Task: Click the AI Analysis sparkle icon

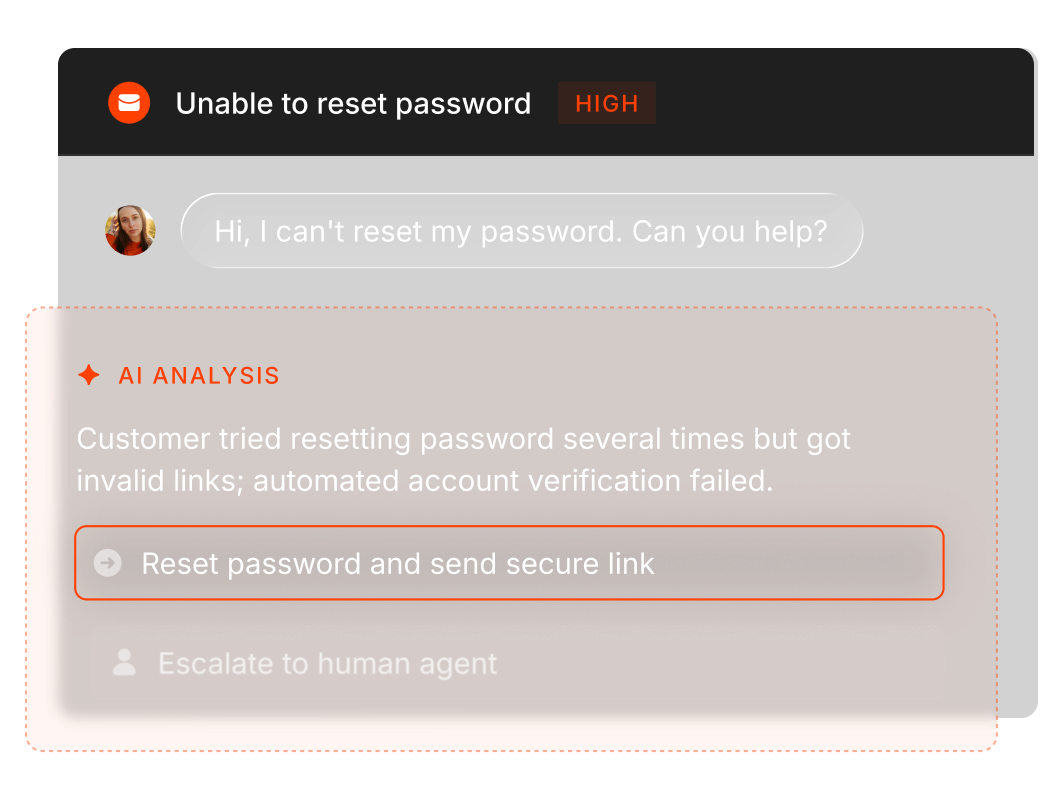Action: pyautogui.click(x=89, y=375)
